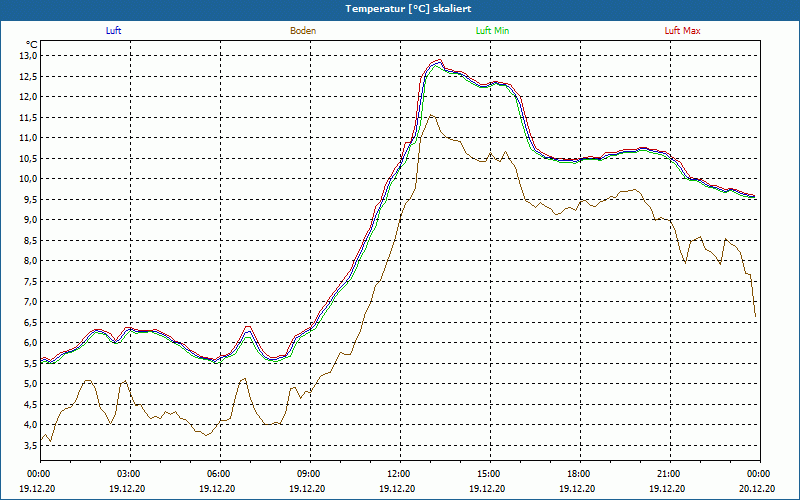Click the air temperature peak near 13:00
This screenshot has height=500, width=800.
(438, 62)
